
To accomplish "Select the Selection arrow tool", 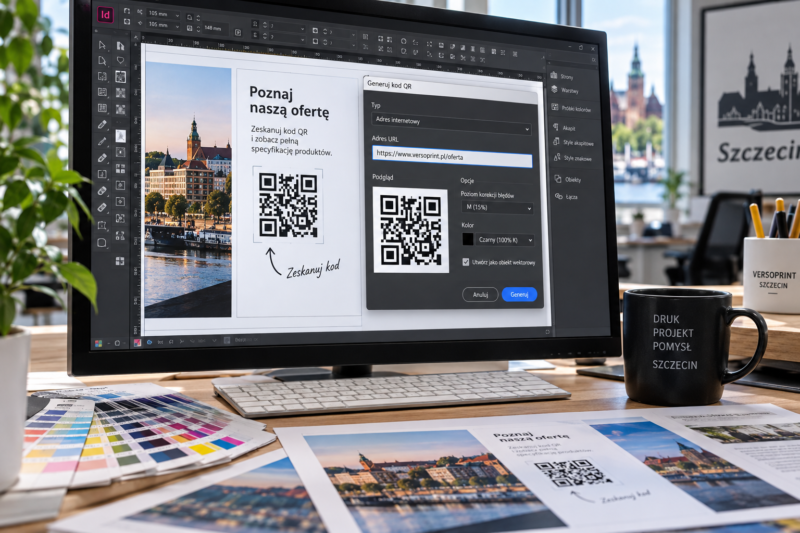I will [x=102, y=45].
